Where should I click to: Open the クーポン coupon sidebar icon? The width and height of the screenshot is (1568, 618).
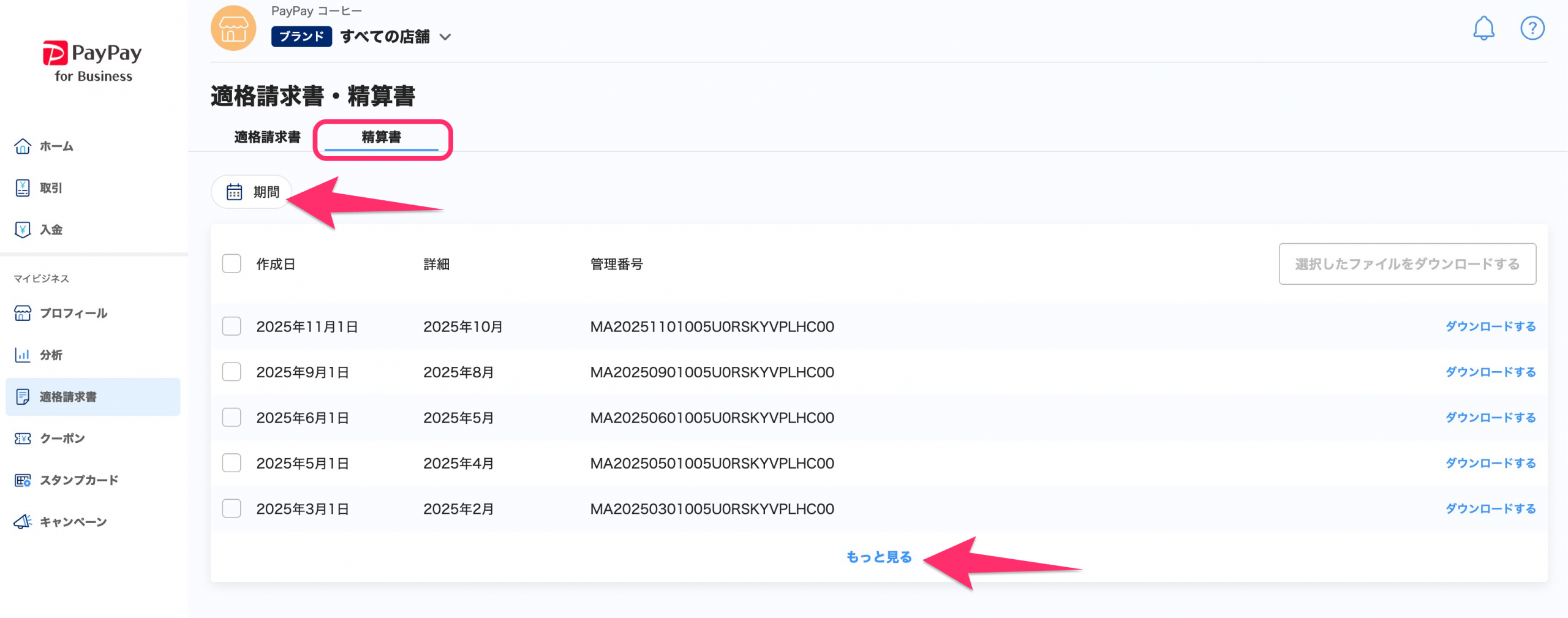coord(23,439)
